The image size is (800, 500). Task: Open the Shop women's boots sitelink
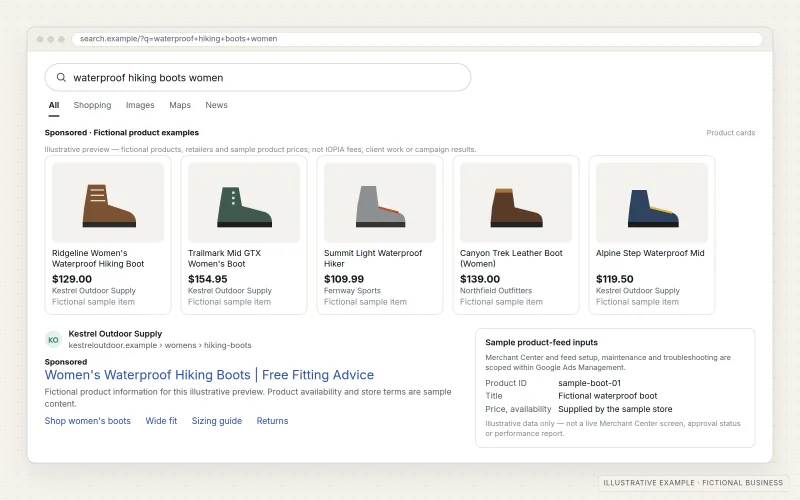[87, 421]
